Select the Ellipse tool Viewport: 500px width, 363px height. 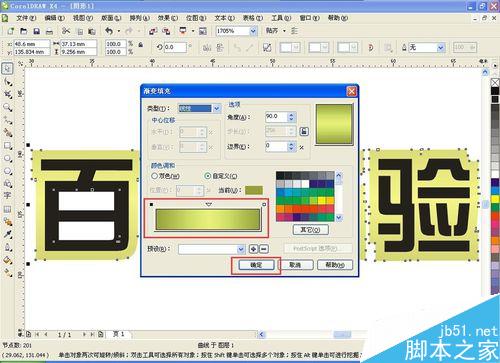click(7, 158)
